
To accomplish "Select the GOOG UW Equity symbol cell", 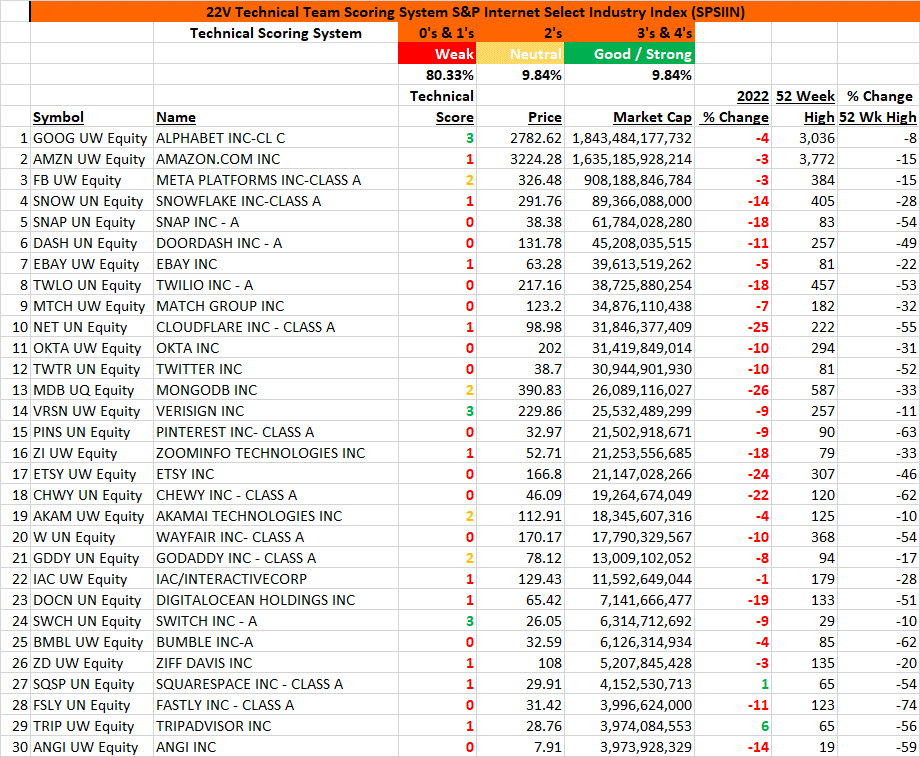I will [92, 138].
